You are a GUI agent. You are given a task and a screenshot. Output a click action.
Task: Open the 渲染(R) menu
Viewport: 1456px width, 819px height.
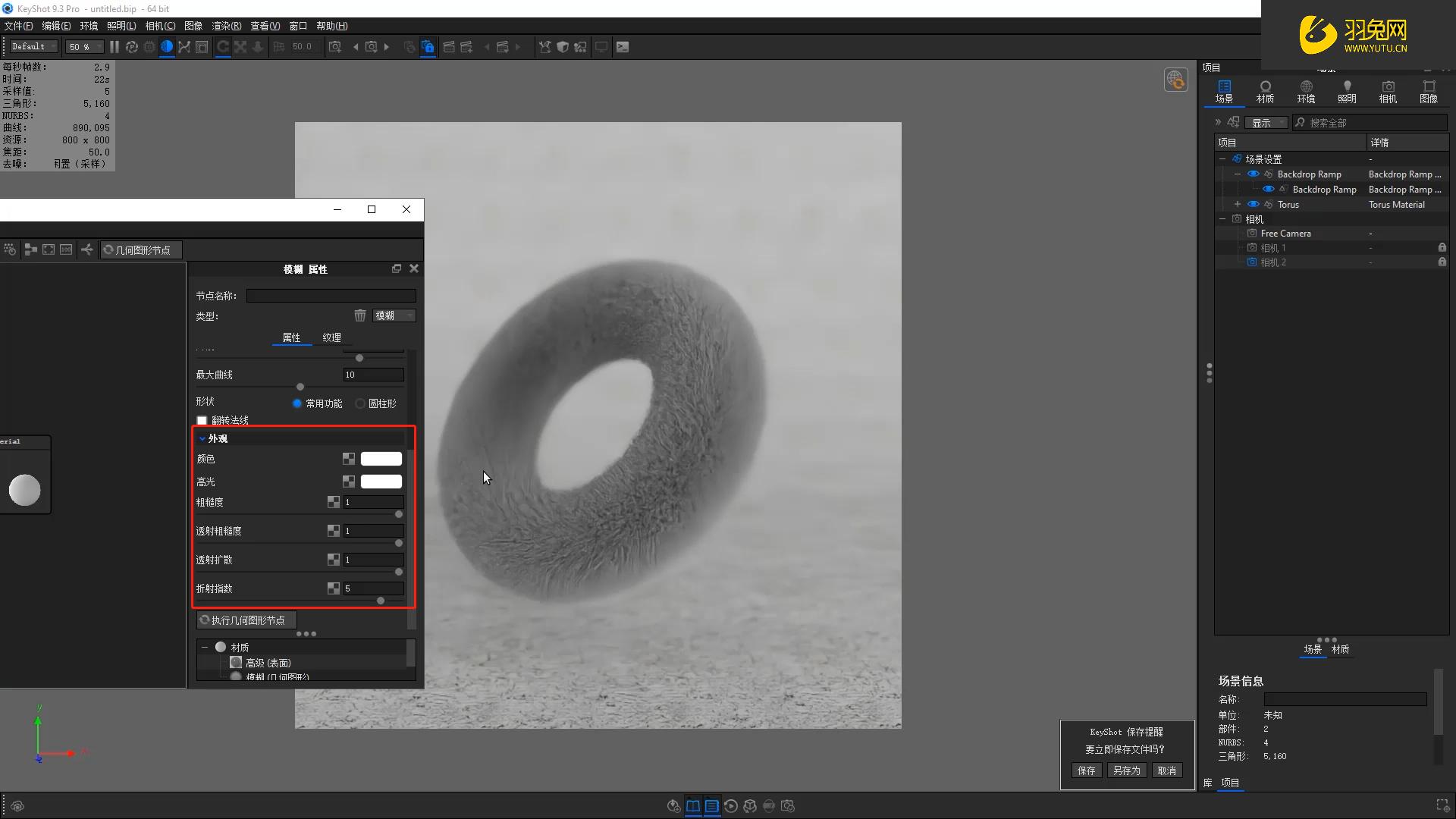[x=226, y=26]
